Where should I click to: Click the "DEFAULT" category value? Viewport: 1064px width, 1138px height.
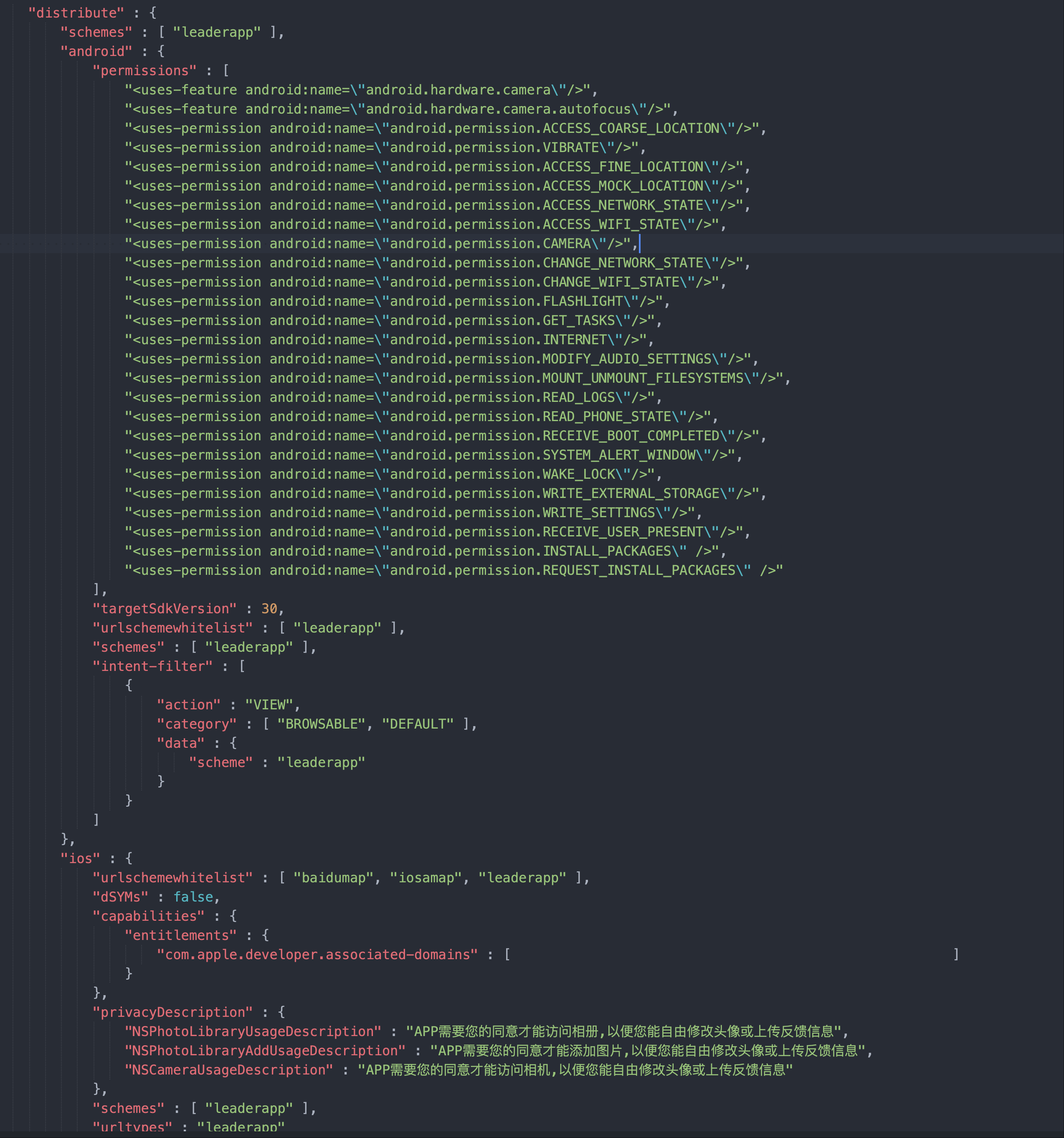pyautogui.click(x=418, y=724)
